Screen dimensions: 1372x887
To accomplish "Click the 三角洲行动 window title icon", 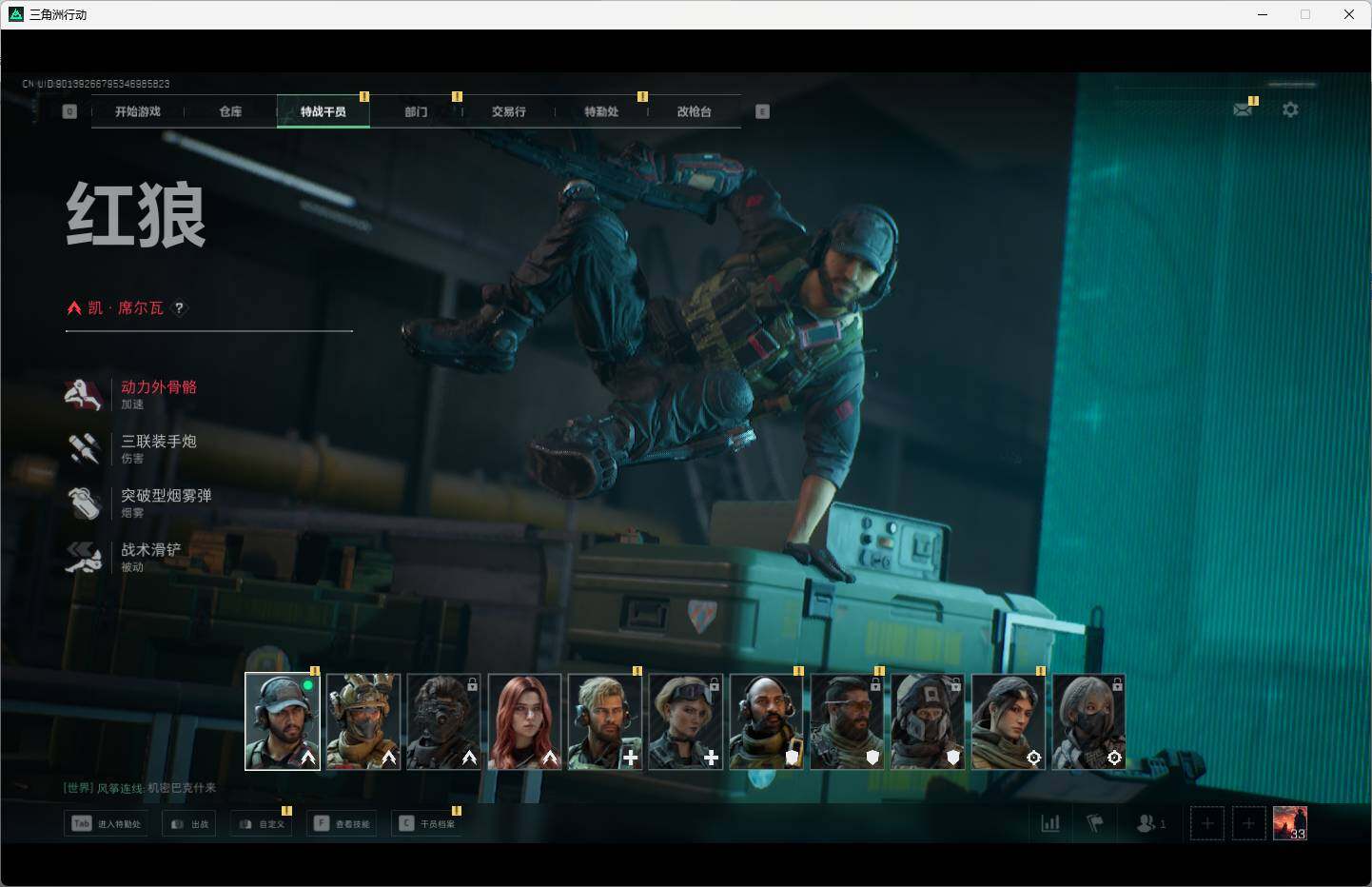I will tap(16, 14).
